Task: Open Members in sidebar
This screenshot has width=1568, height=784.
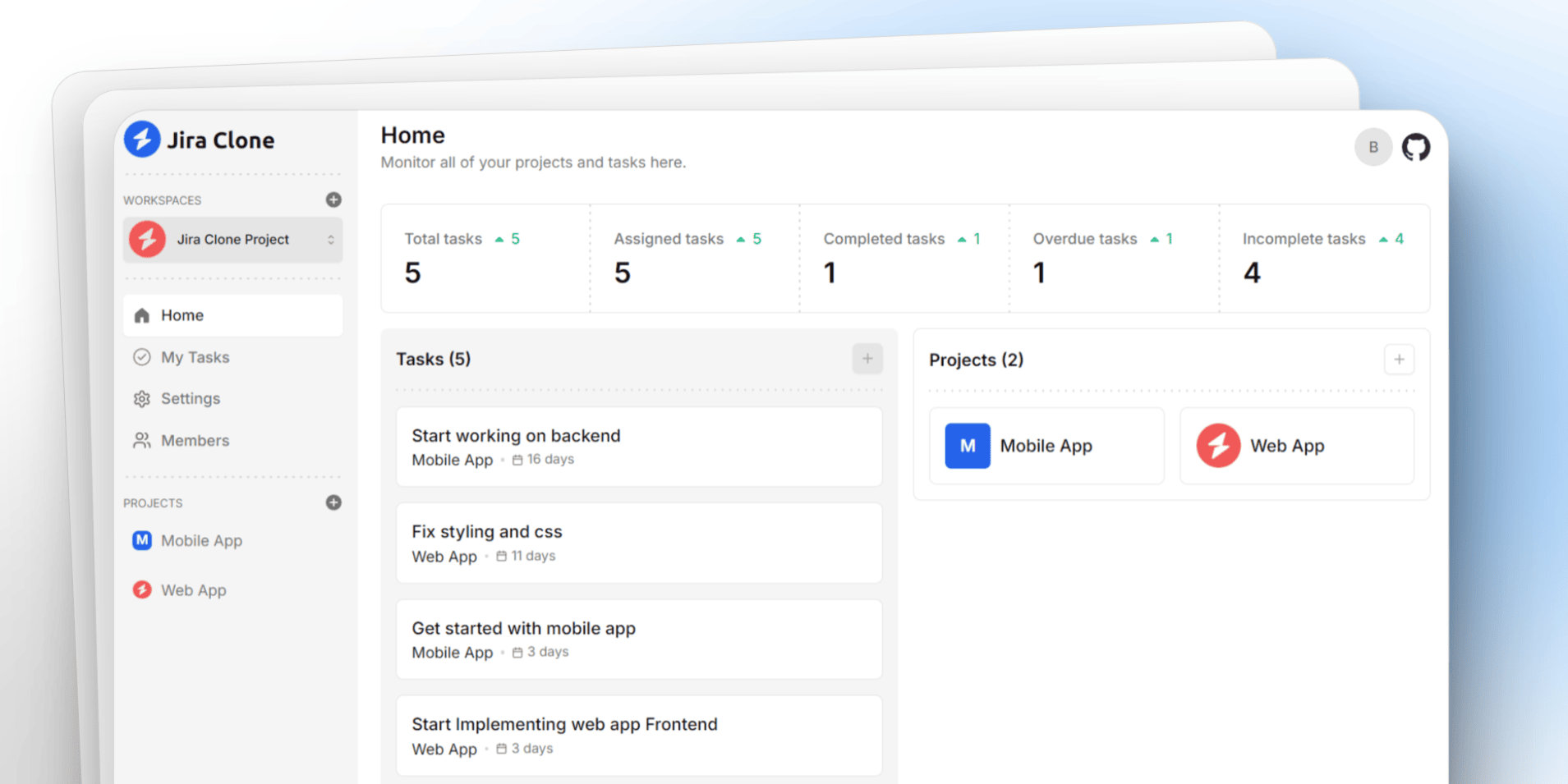Action: click(x=233, y=441)
